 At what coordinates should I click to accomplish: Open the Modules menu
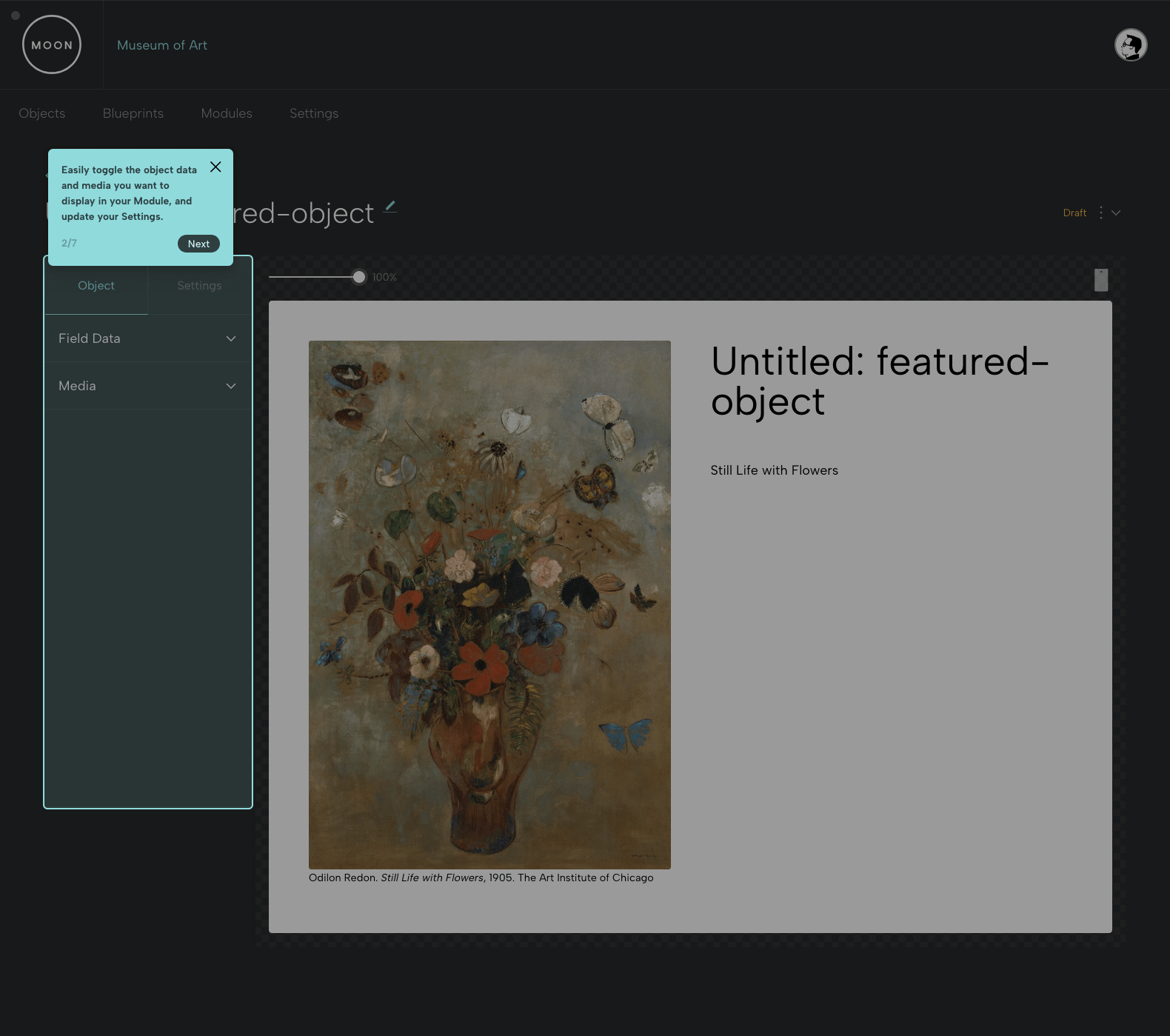[x=227, y=113]
